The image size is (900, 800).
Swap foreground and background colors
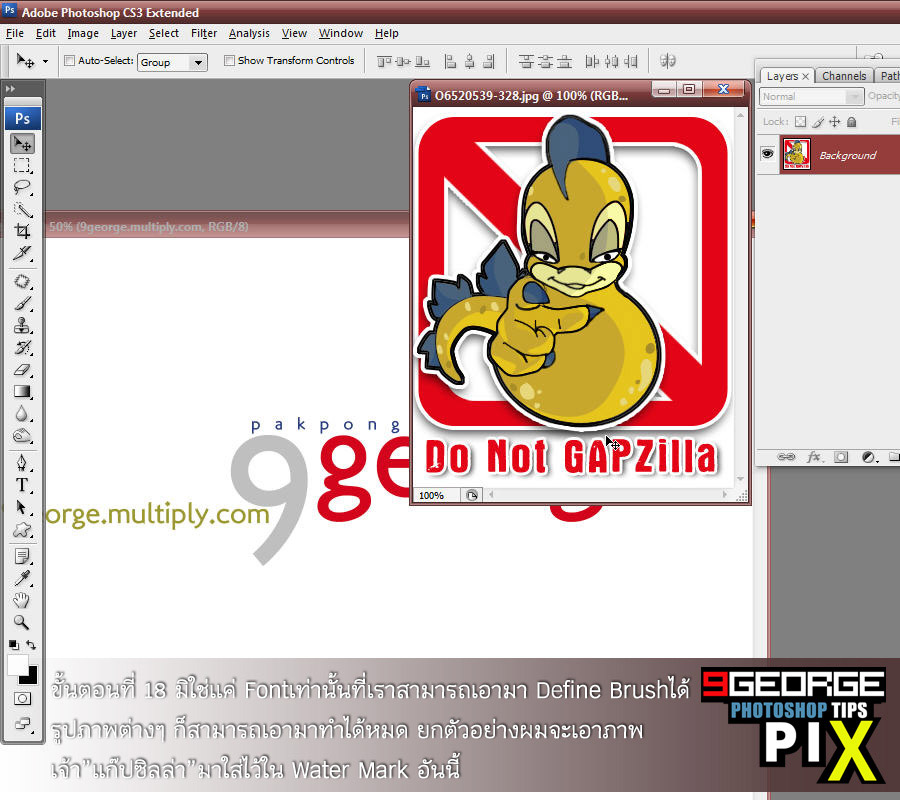click(x=32, y=645)
